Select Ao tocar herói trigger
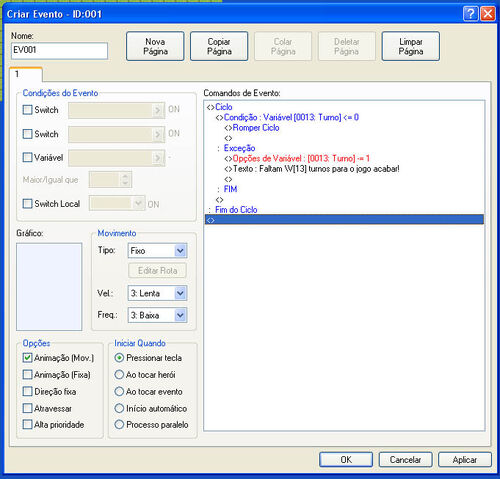 click(x=119, y=374)
